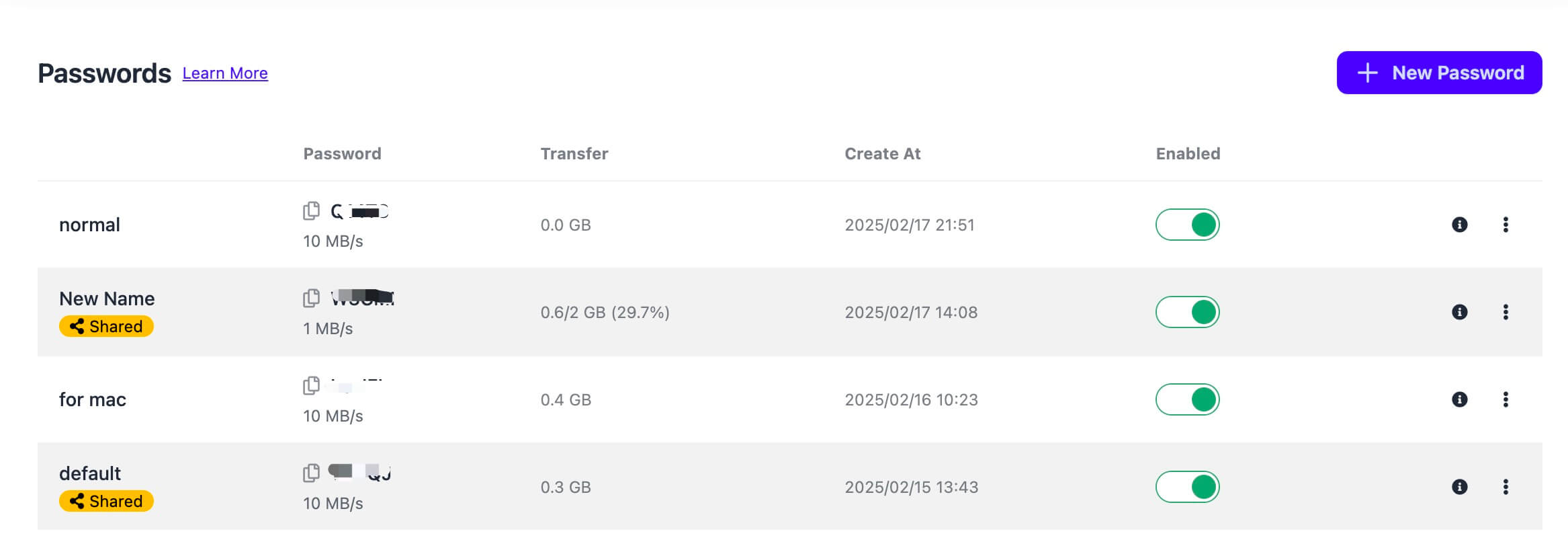
Task: Copy the default password to clipboard
Action: click(x=310, y=471)
